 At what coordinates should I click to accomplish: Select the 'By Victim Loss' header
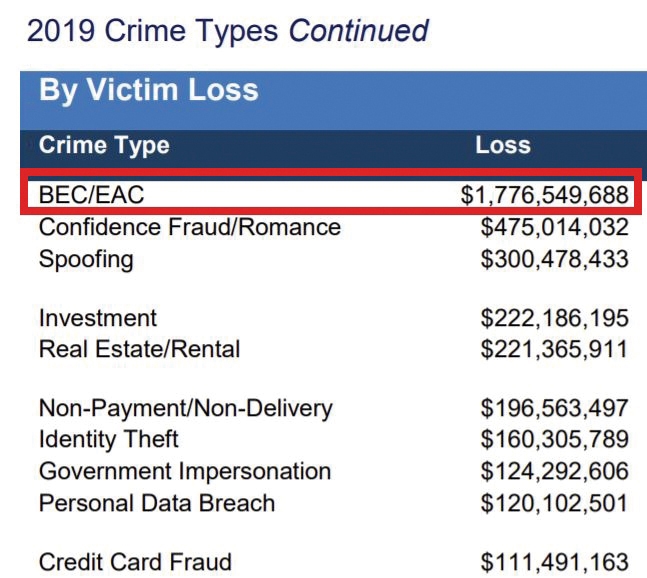[149, 90]
